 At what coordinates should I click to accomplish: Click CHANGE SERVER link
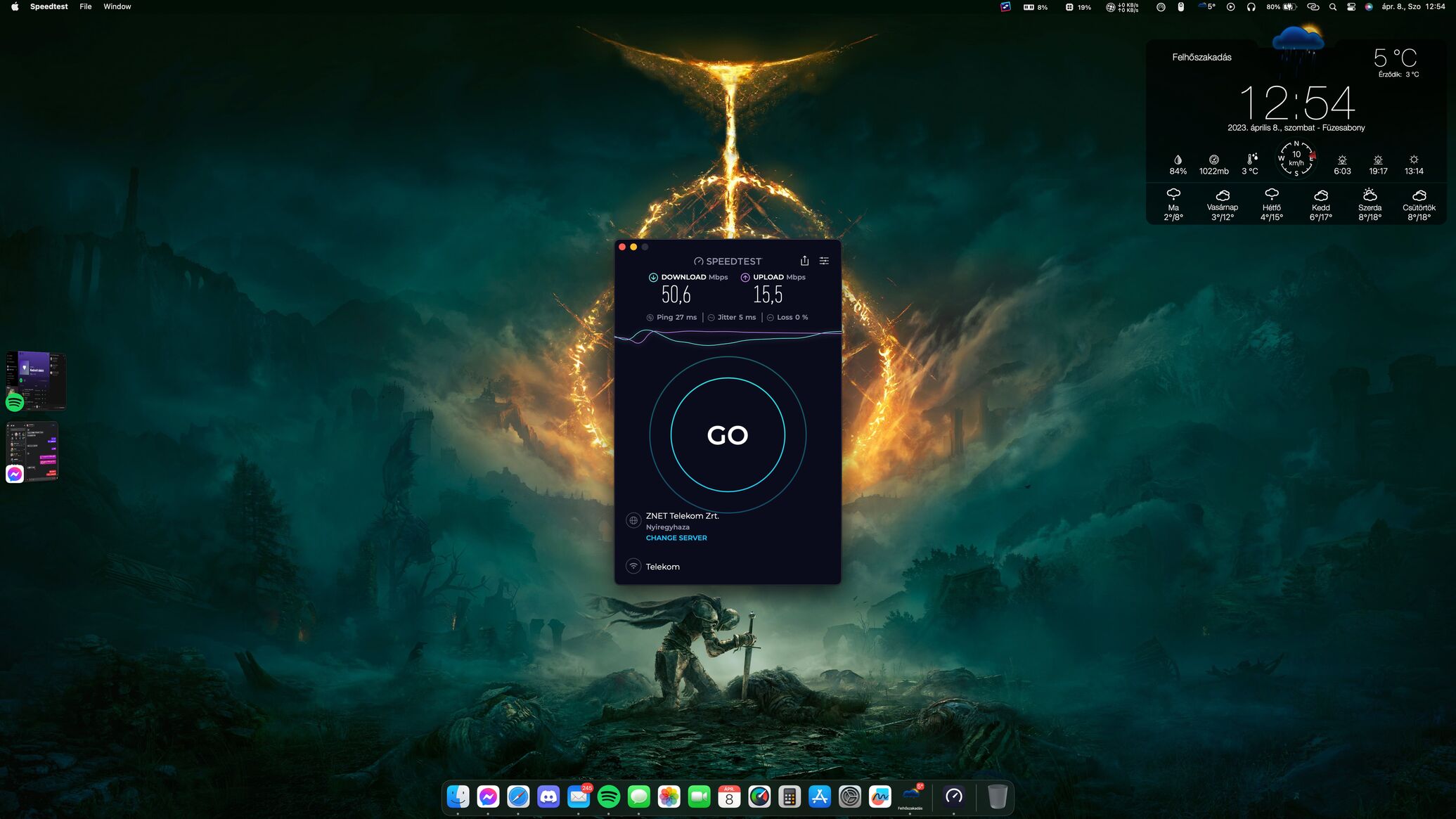(x=676, y=538)
